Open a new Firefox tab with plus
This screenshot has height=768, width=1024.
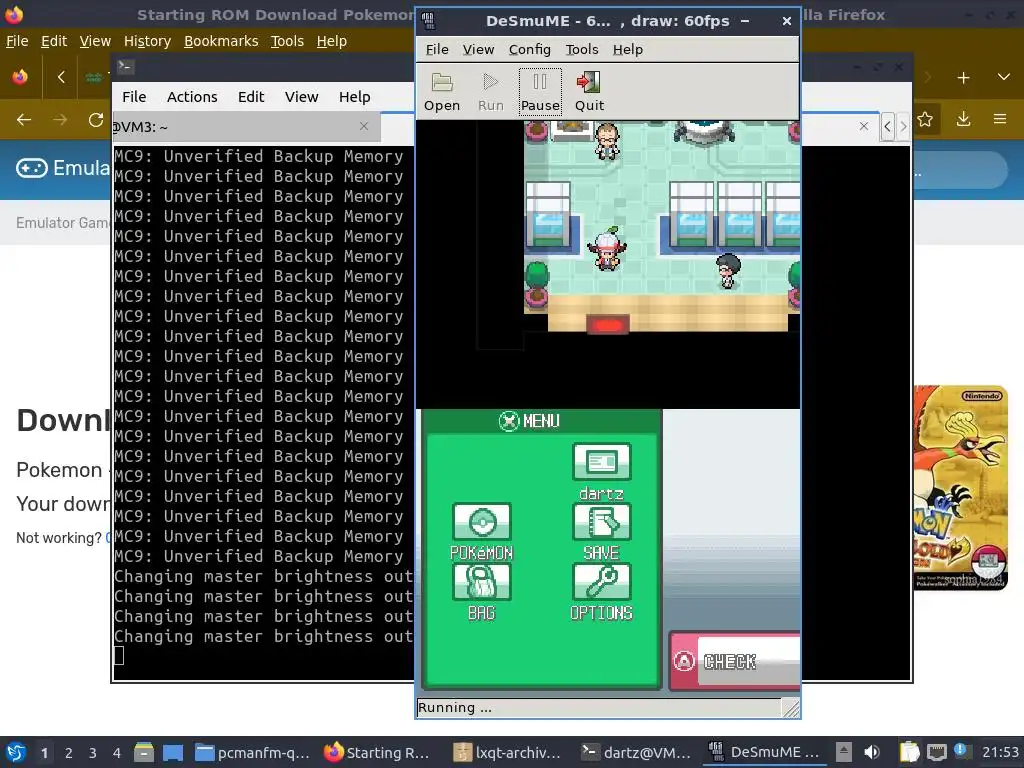click(963, 78)
